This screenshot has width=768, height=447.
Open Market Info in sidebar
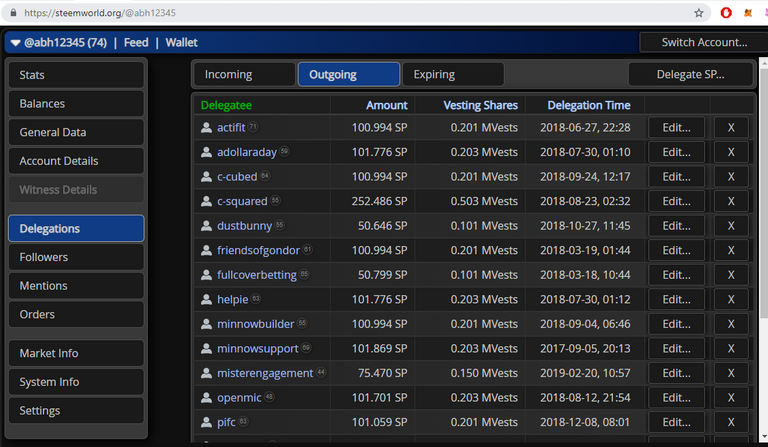pyautogui.click(x=76, y=353)
